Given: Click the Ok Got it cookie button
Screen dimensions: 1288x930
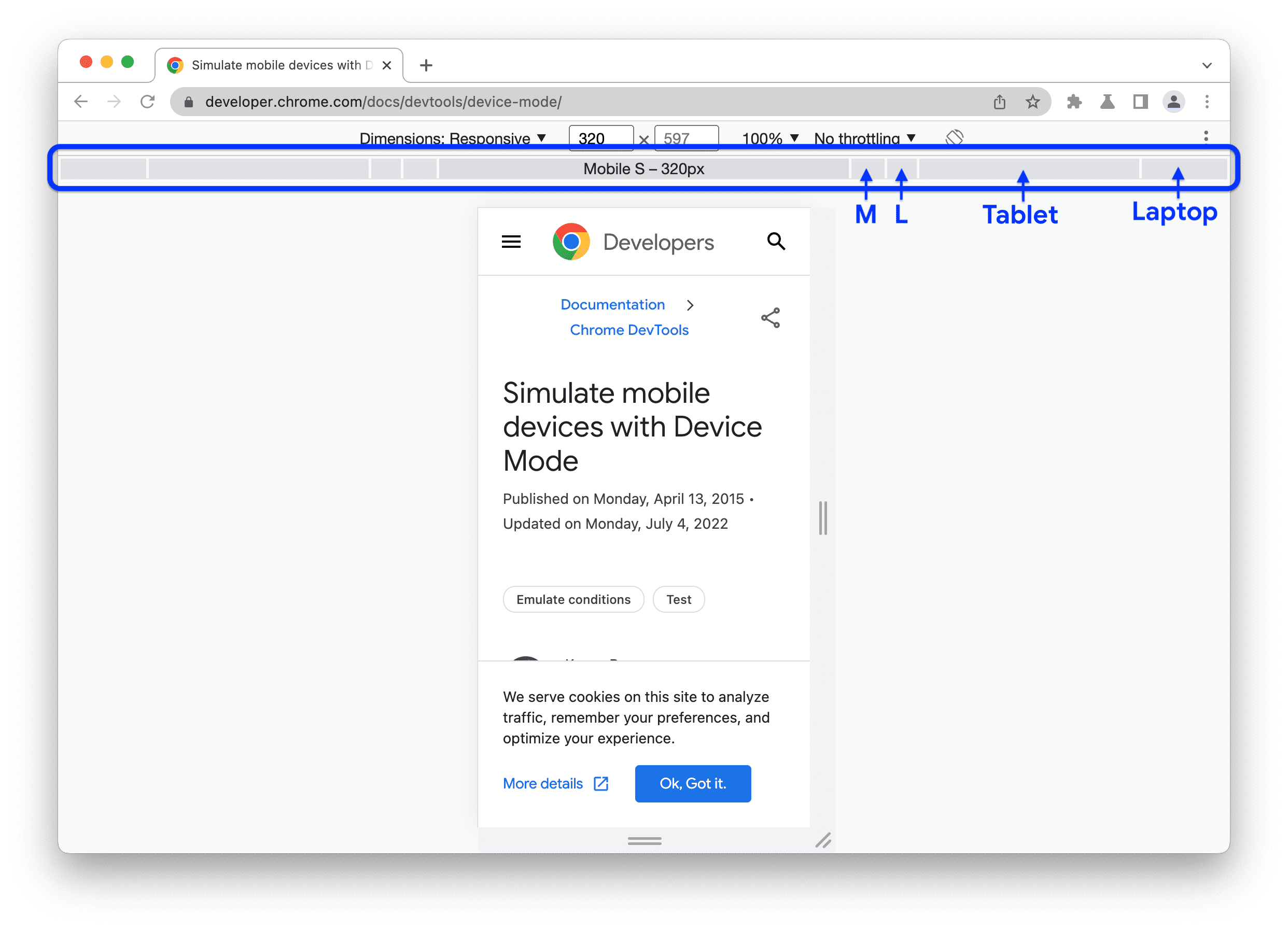Looking at the screenshot, I should pyautogui.click(x=693, y=783).
